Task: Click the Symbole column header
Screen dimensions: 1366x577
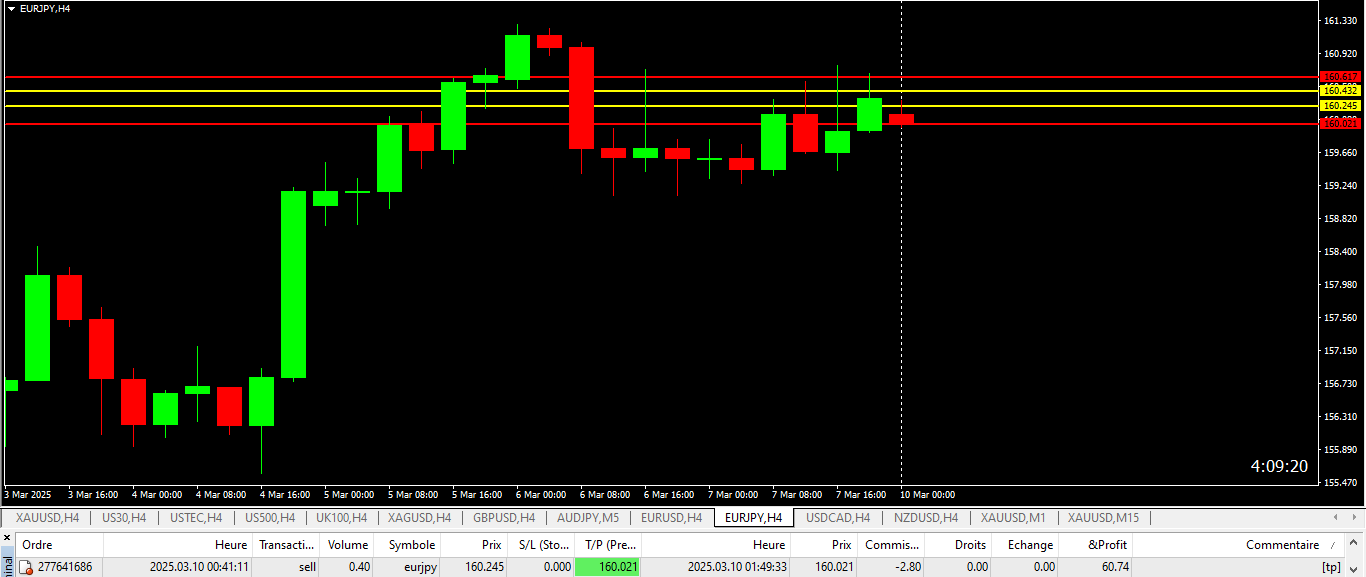Action: [x=411, y=545]
